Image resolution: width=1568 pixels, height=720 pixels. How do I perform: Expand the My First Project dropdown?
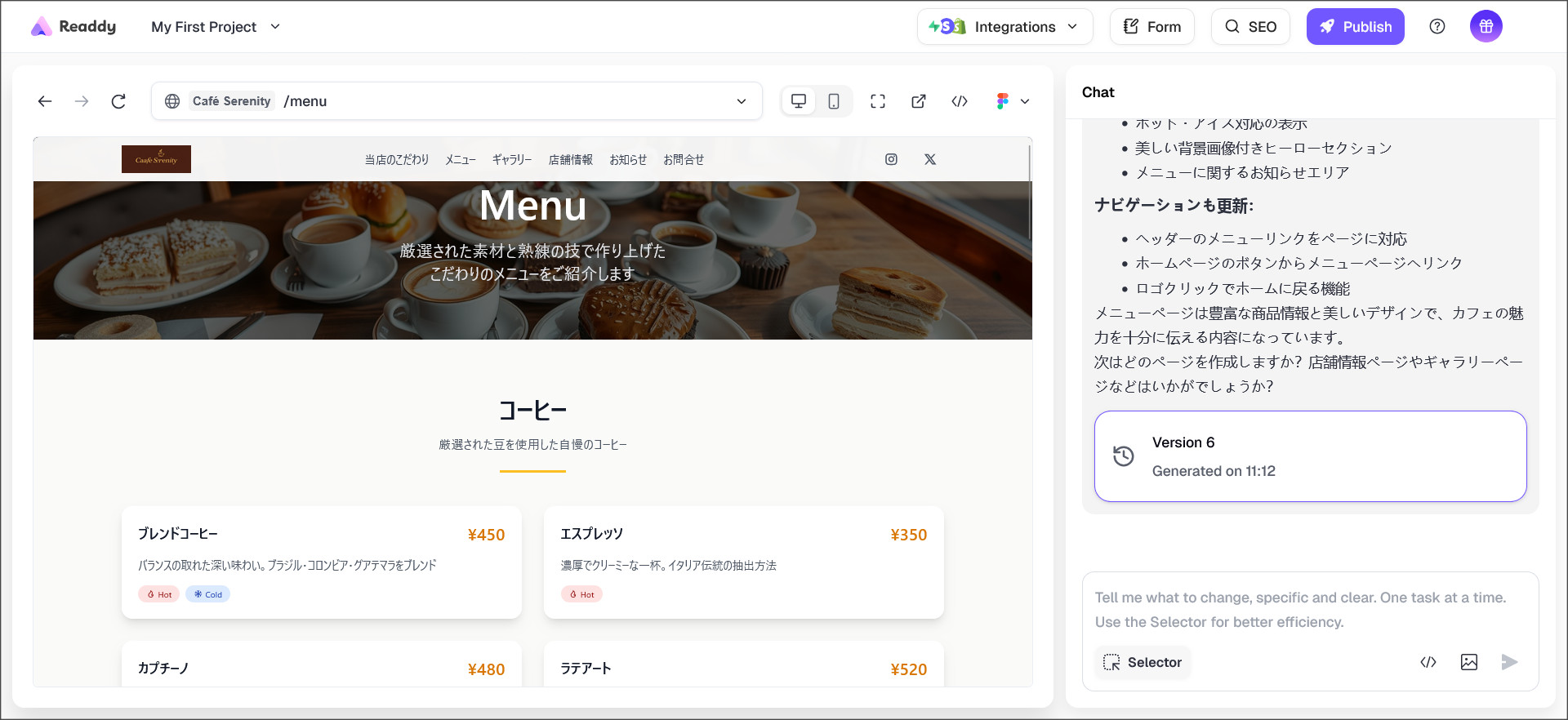216,27
